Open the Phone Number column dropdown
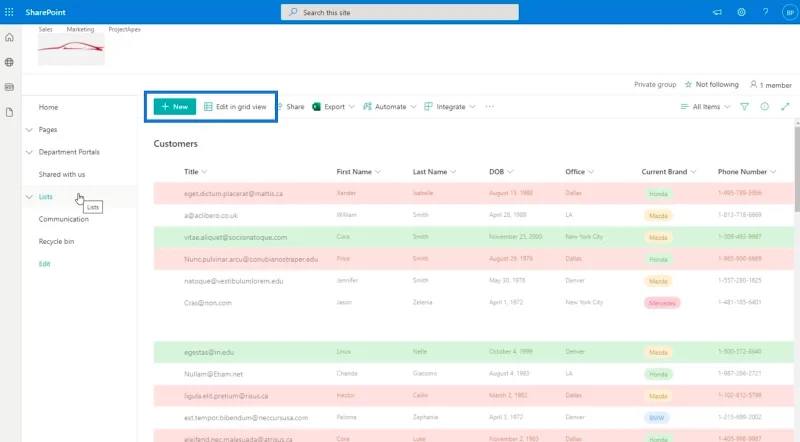This screenshot has width=800, height=442. coord(773,172)
